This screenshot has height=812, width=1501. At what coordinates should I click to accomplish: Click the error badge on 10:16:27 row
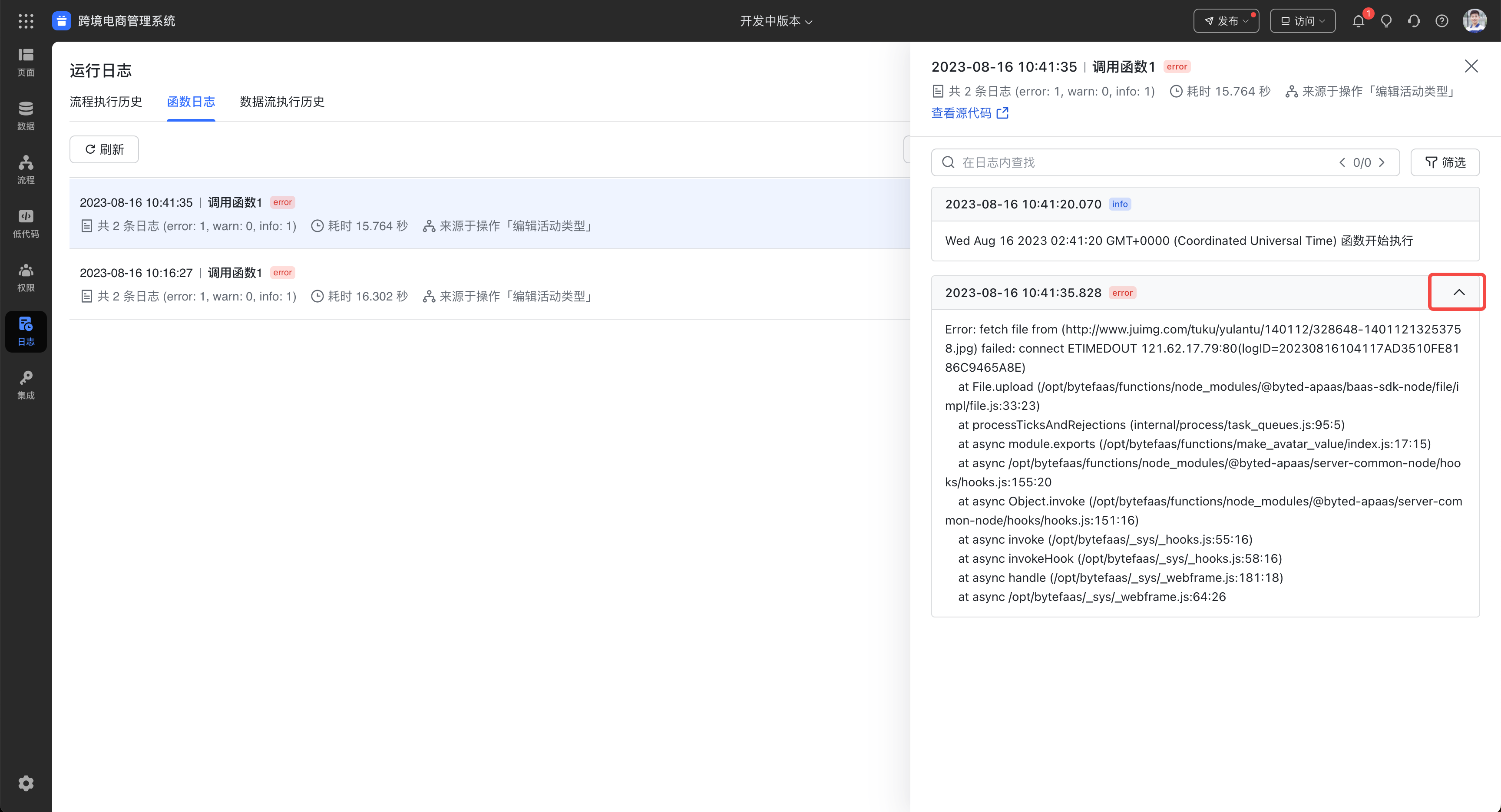pos(283,273)
